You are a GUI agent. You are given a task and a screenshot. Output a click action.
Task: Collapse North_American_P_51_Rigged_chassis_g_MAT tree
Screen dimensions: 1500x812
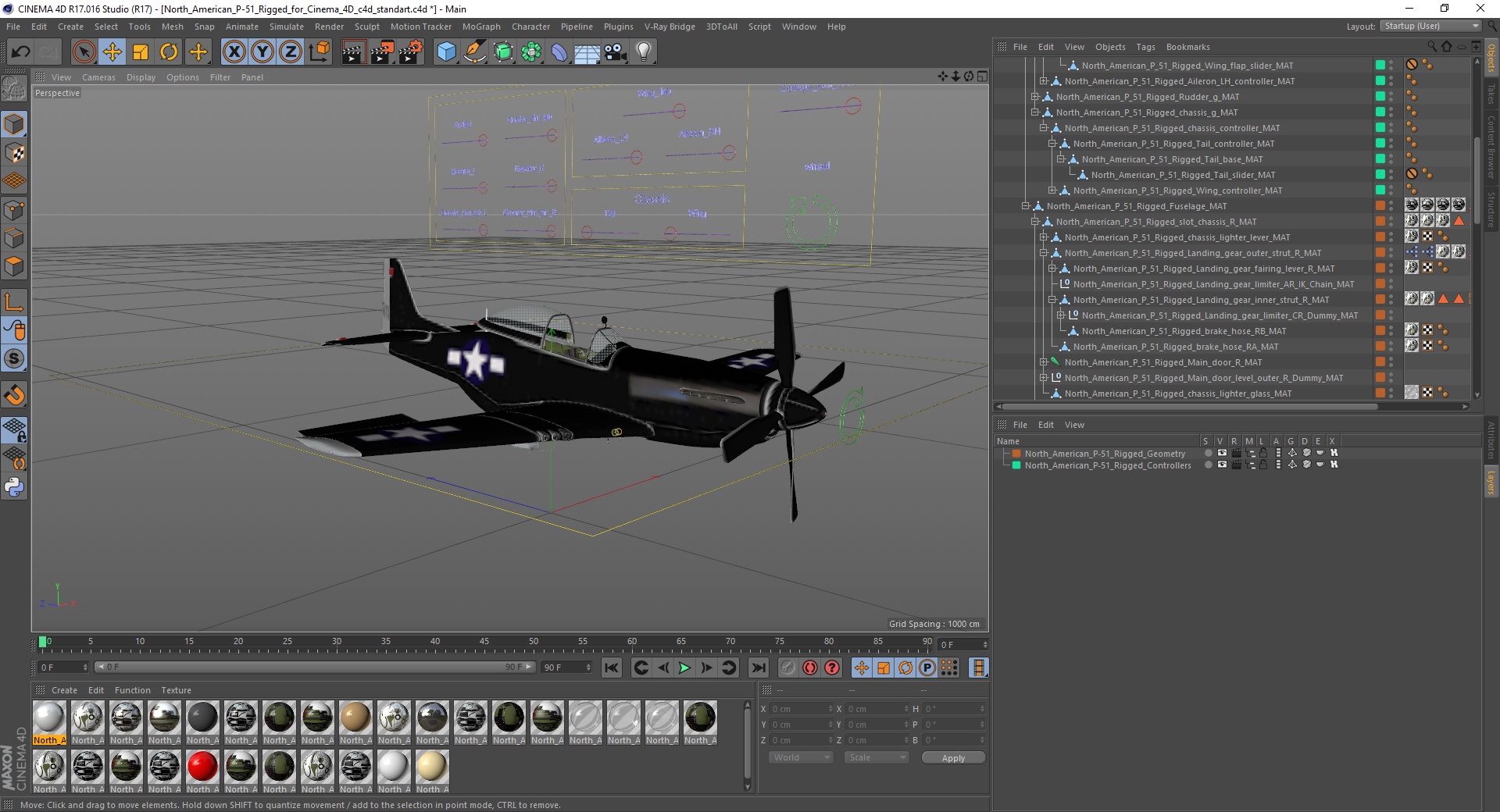1035,112
